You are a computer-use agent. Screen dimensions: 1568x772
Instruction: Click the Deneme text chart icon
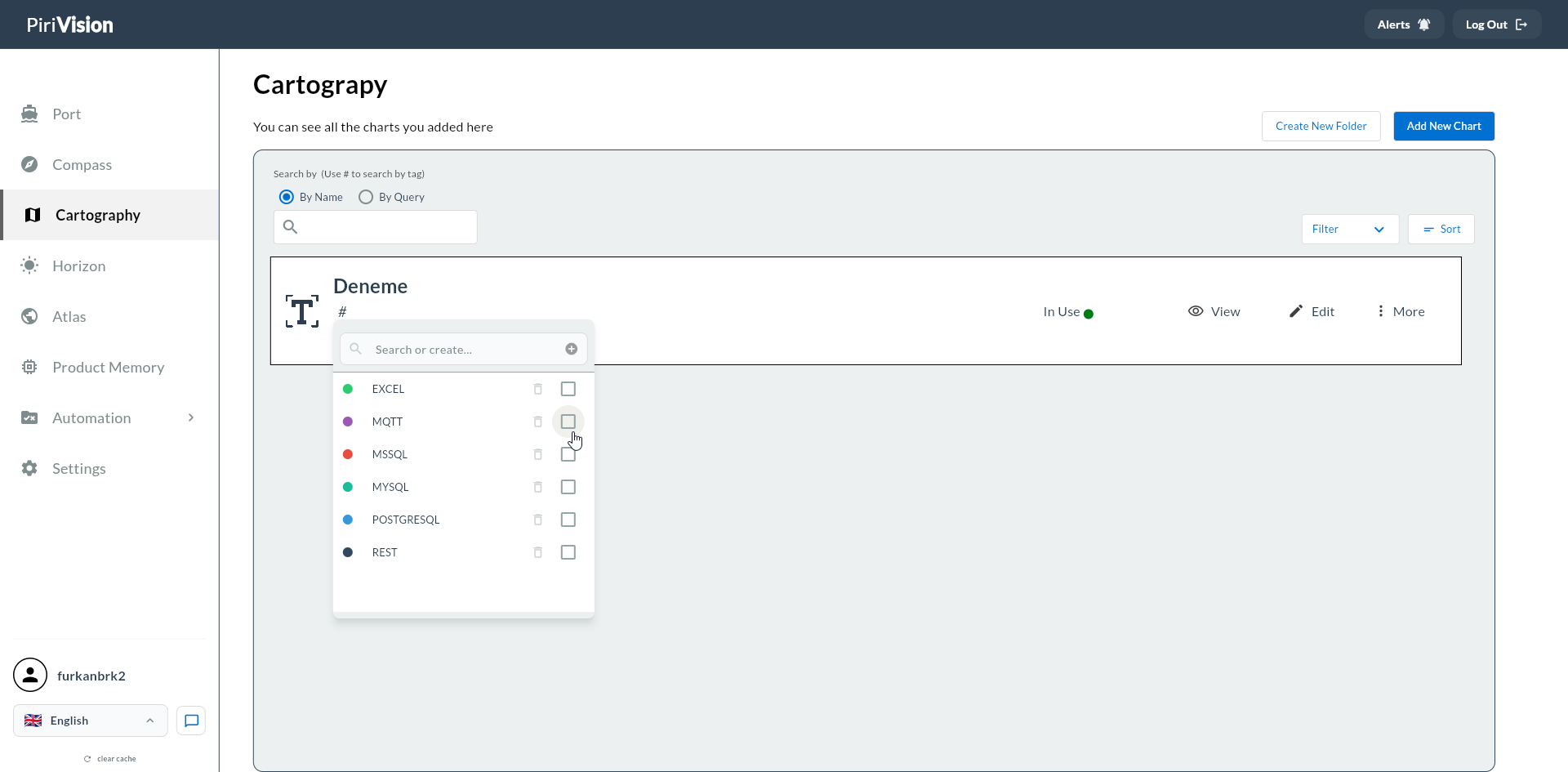click(x=302, y=311)
